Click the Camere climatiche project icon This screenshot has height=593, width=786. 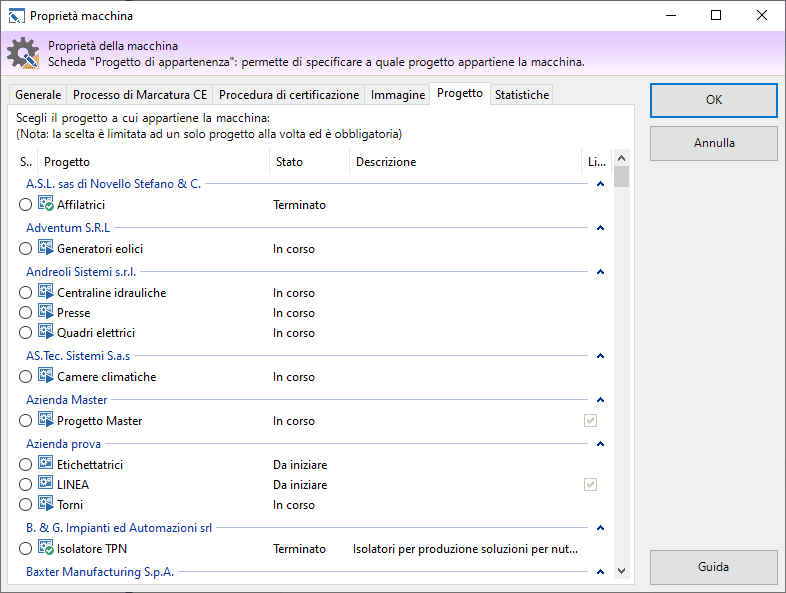coord(45,377)
